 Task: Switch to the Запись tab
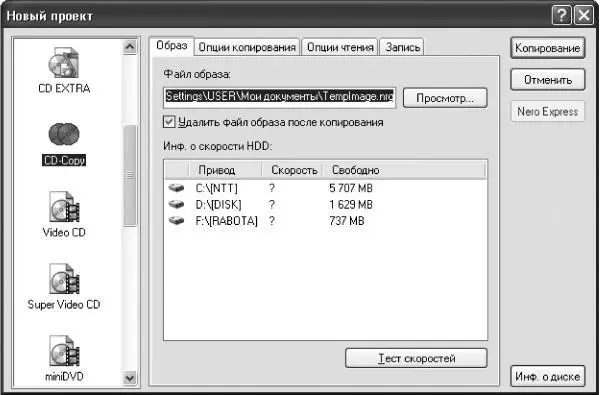click(402, 47)
